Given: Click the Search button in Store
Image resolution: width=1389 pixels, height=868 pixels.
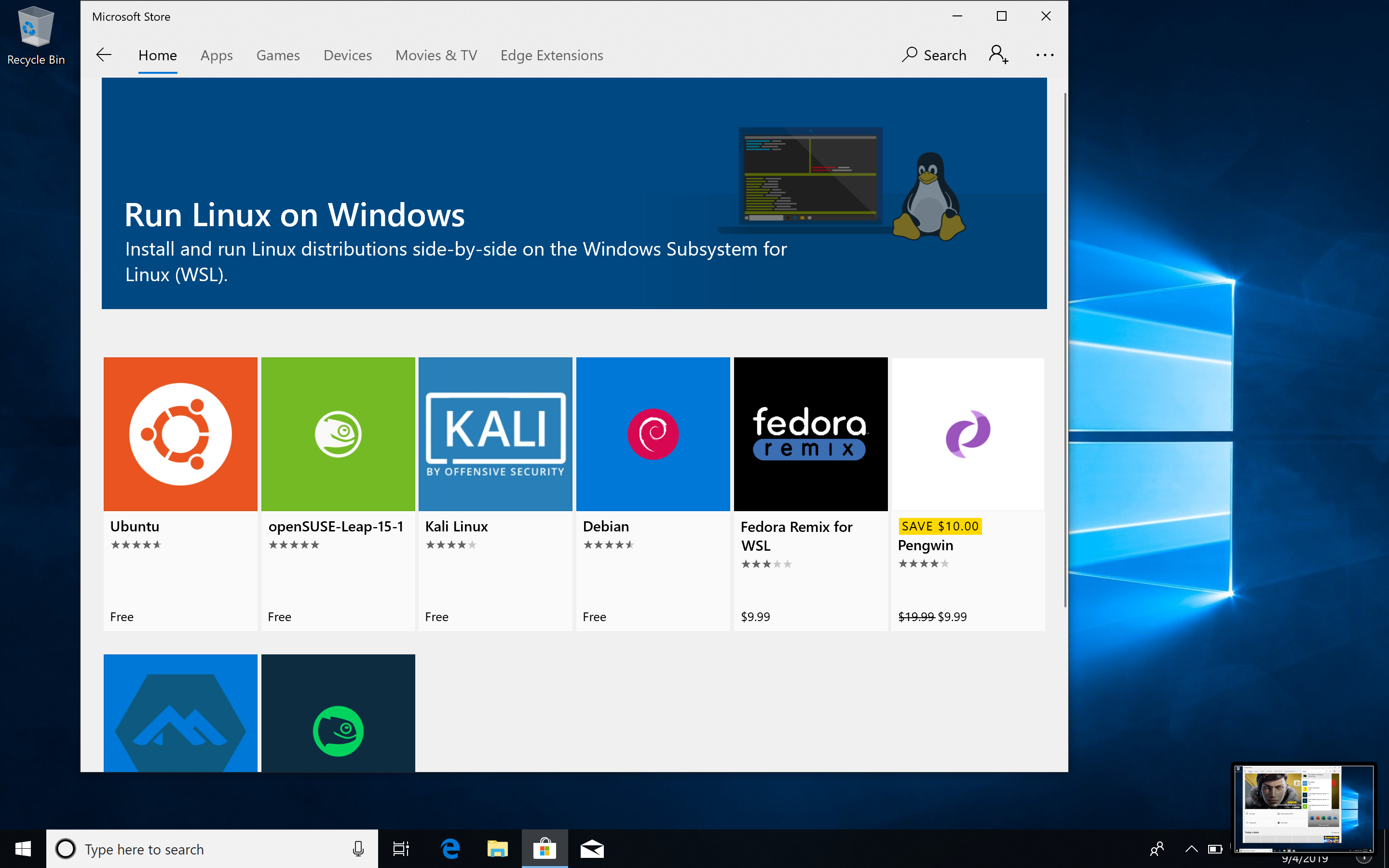Looking at the screenshot, I should 934,55.
